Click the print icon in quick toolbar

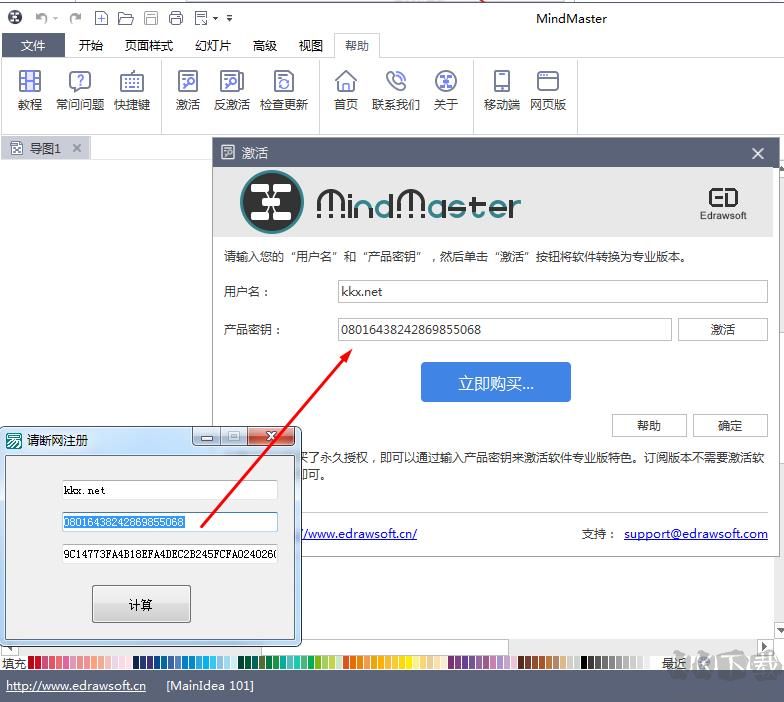tap(176, 18)
